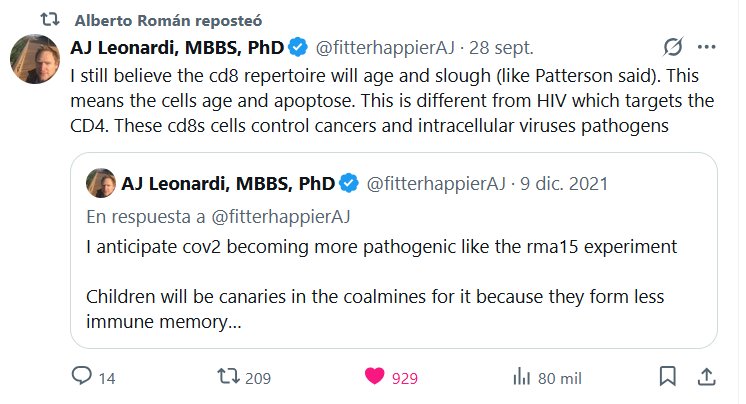Toggle the pink heart like button
This screenshot has height=404, width=746.
click(375, 377)
